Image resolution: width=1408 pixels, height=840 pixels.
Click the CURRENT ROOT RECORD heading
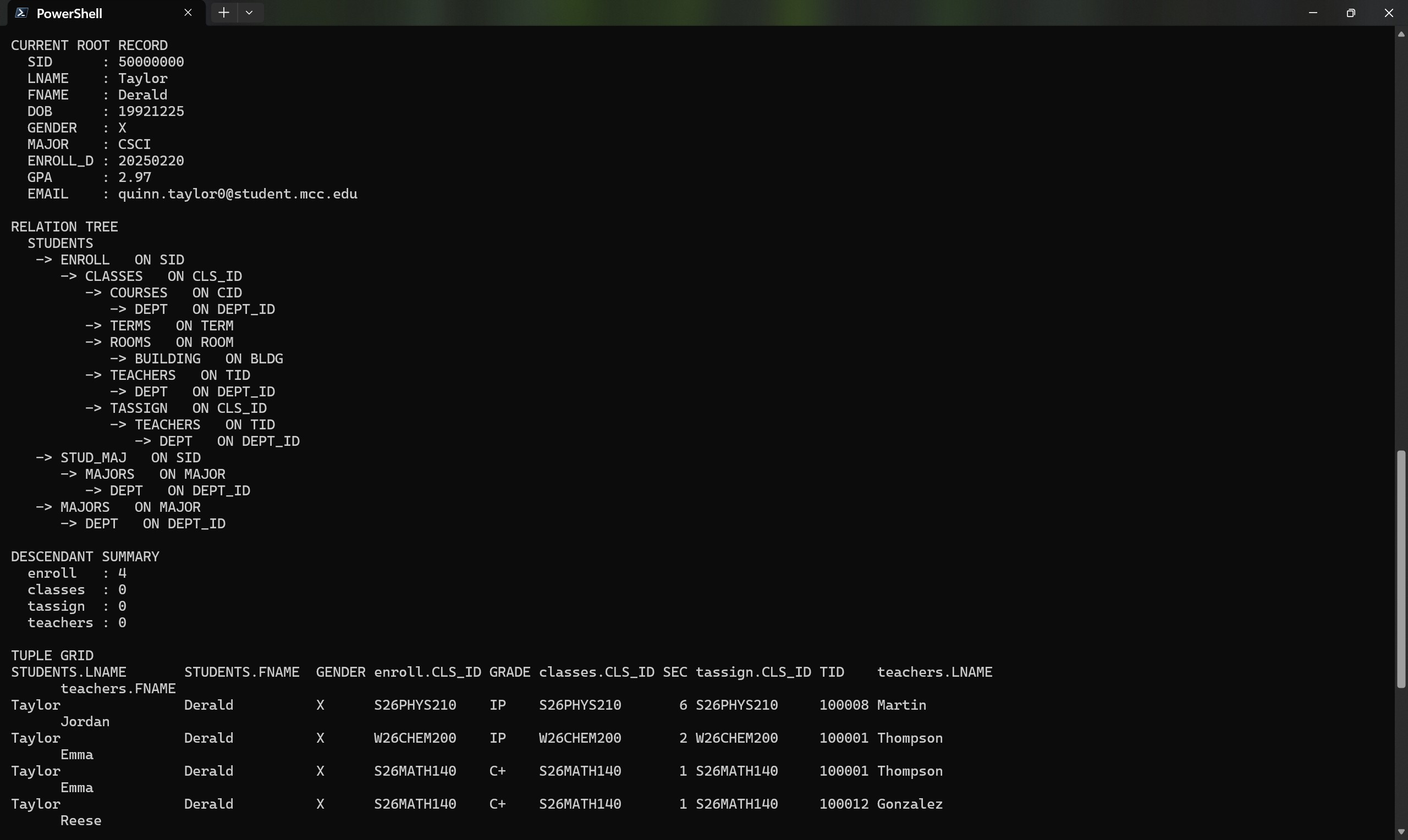(90, 45)
